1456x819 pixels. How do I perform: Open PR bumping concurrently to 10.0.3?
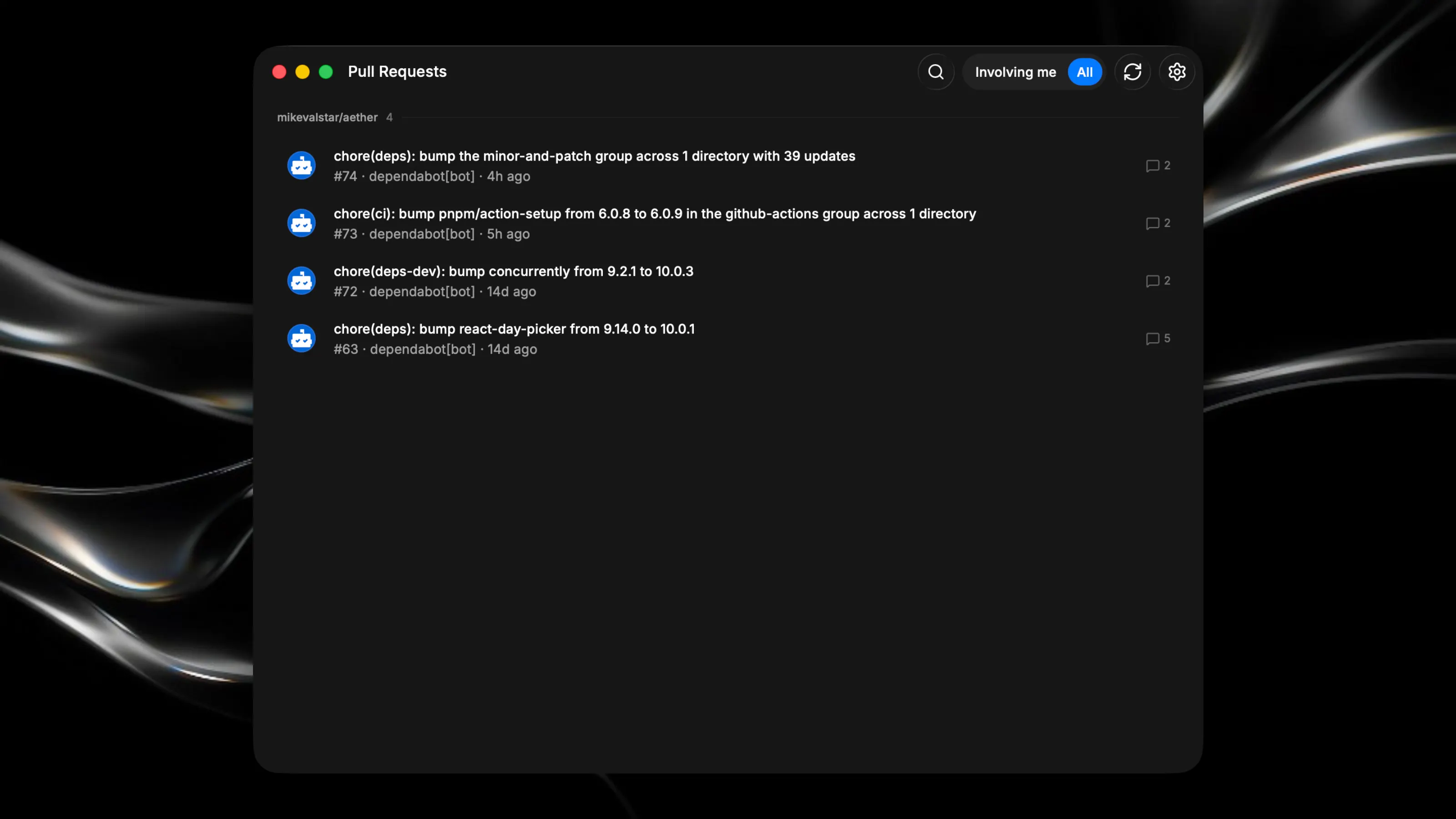click(x=513, y=271)
